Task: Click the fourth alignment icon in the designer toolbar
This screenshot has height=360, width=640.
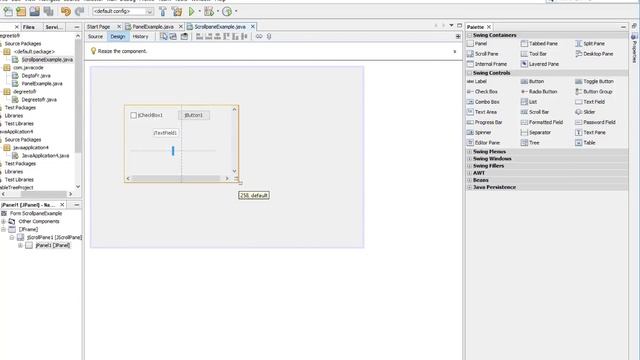Action: pos(227,36)
